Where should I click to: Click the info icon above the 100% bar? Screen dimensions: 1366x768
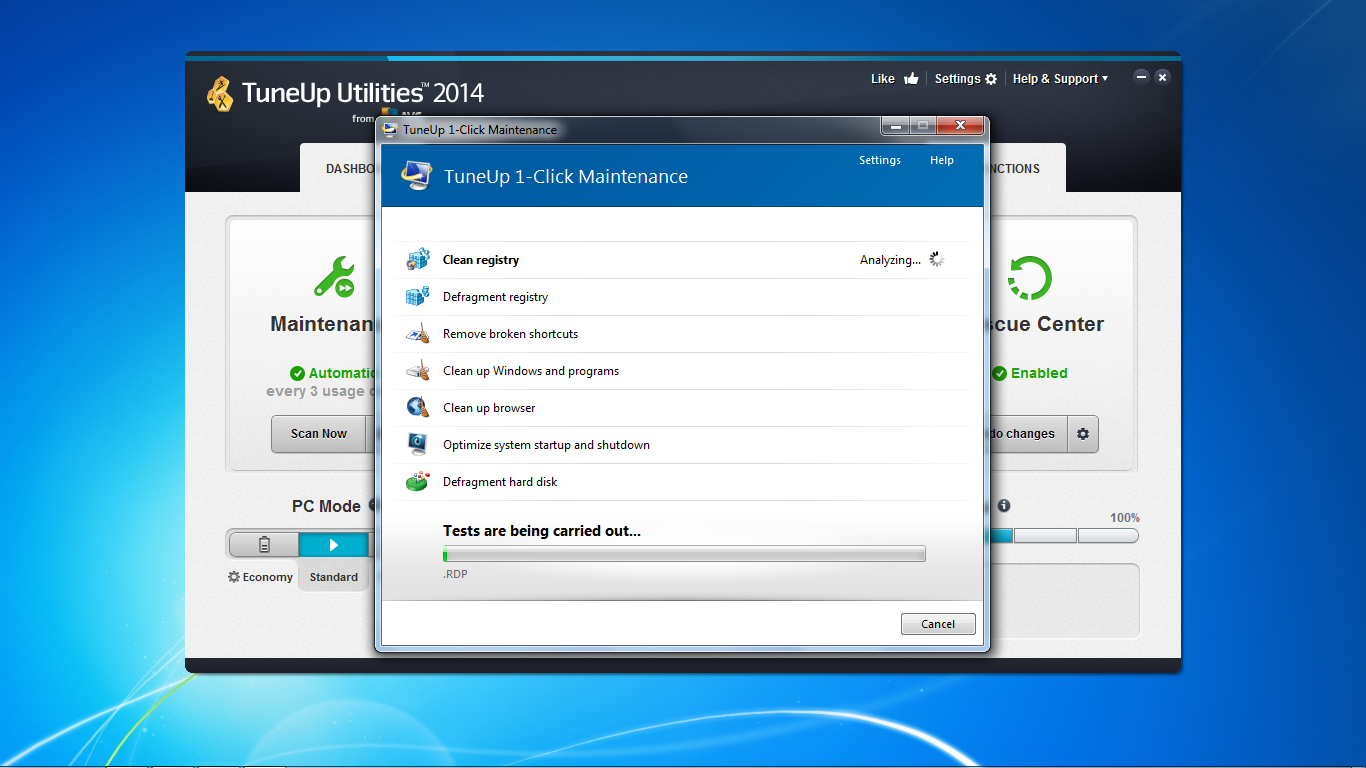point(1004,506)
